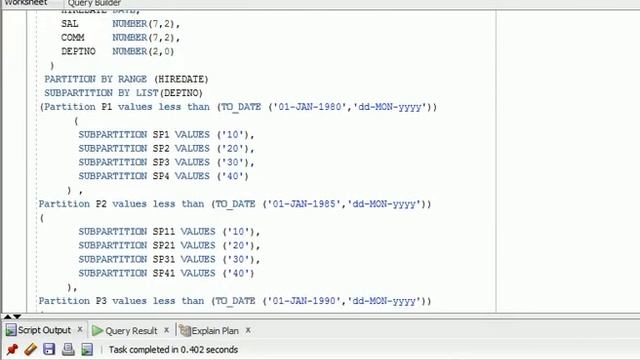The image size is (640, 360).
Task: Click the '01-JAN-1990' date literal
Action: click(x=303, y=301)
